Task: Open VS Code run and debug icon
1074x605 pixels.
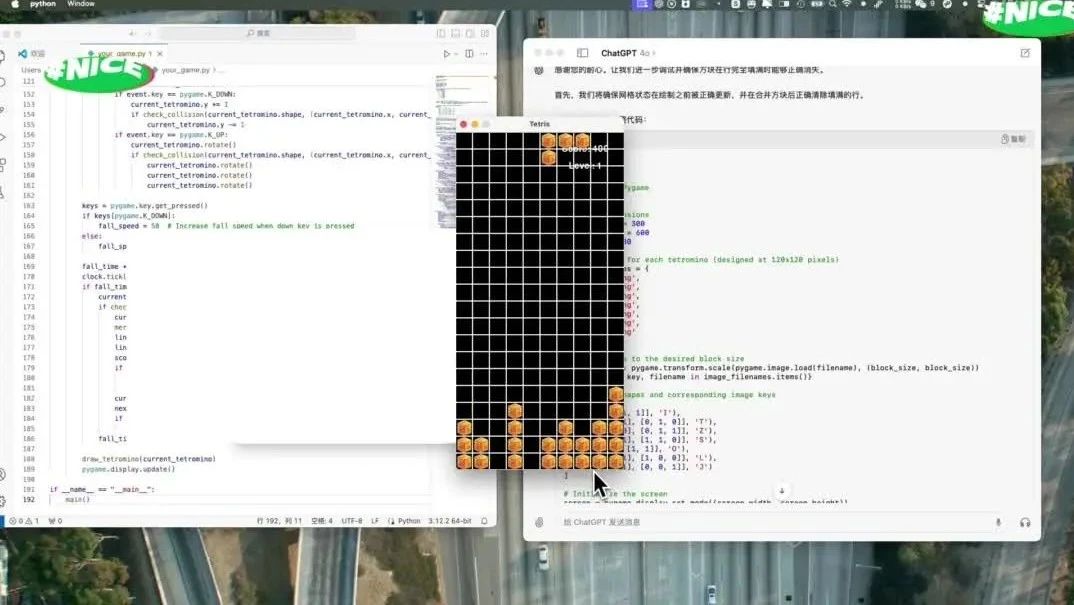Action: 3,137
